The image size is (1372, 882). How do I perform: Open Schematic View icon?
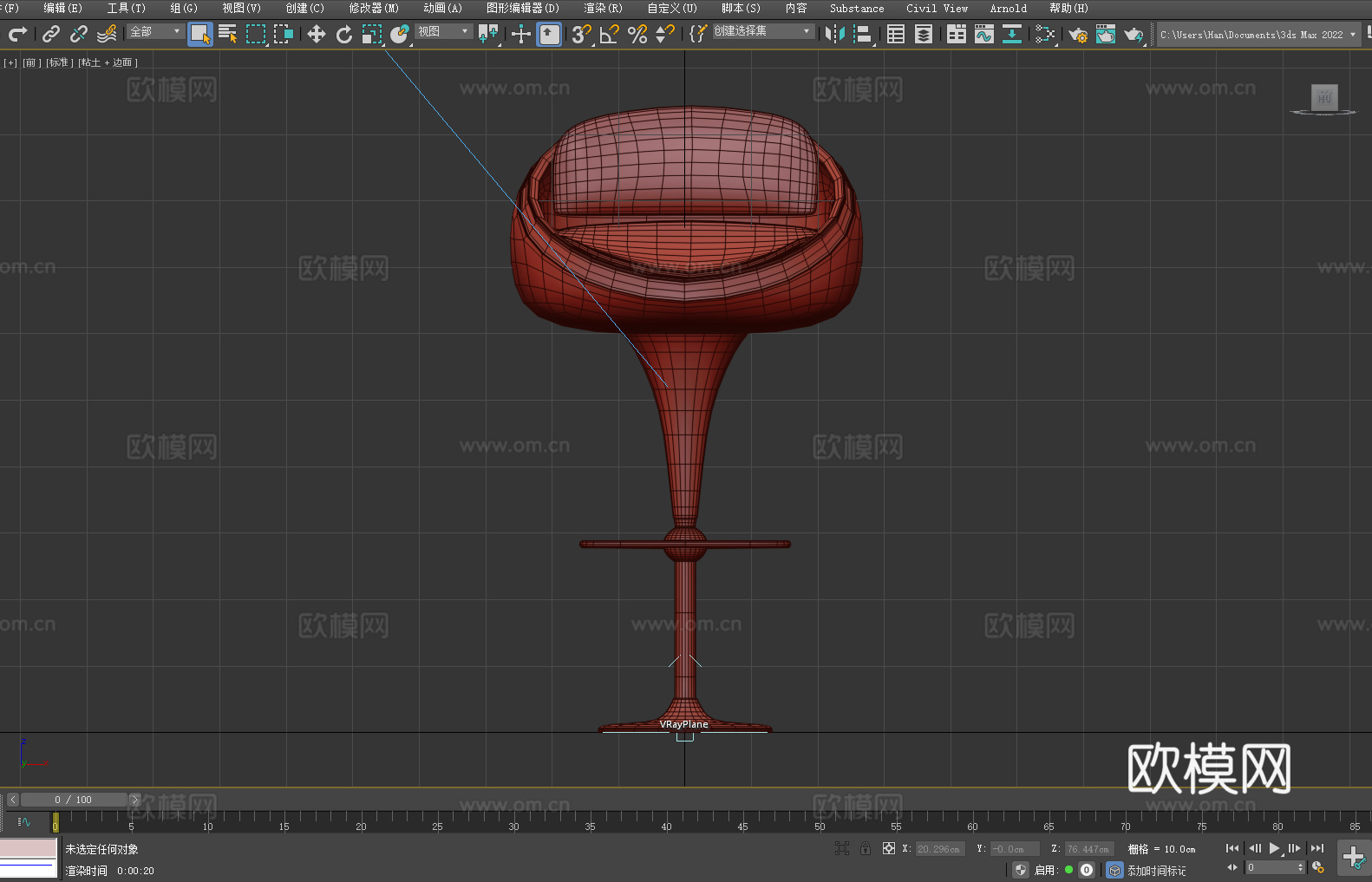pyautogui.click(x=1045, y=34)
